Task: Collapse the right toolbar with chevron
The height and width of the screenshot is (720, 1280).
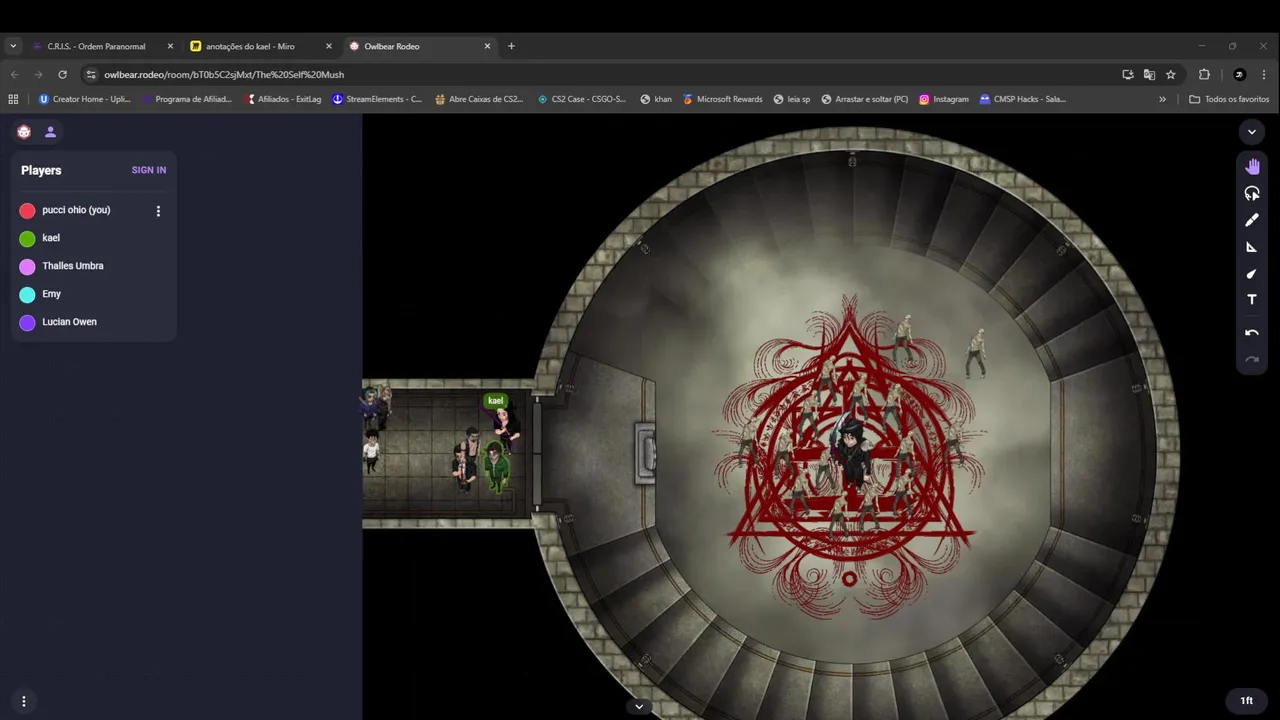Action: [x=1252, y=131]
